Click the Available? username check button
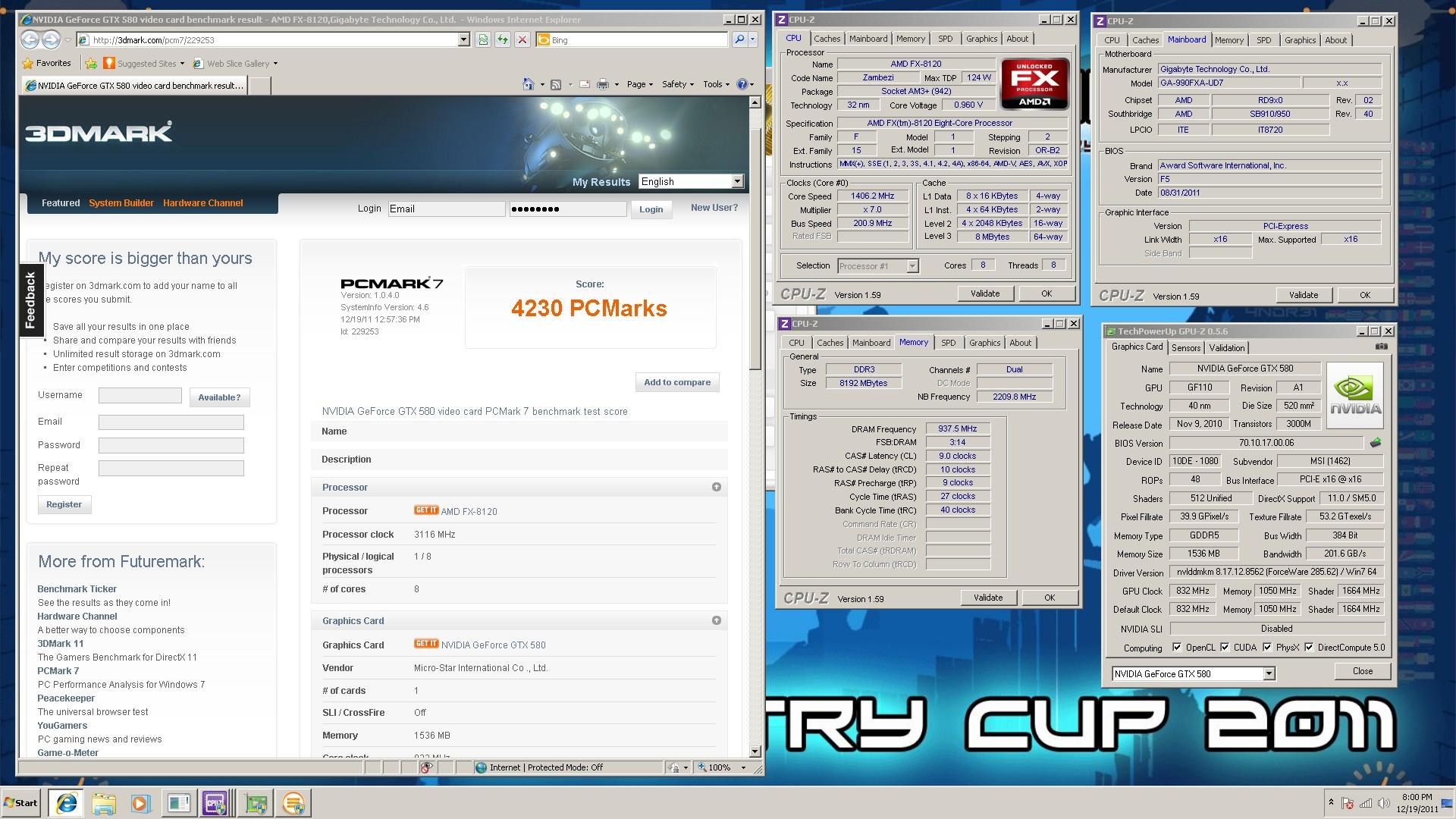The image size is (1456, 819). coord(219,397)
